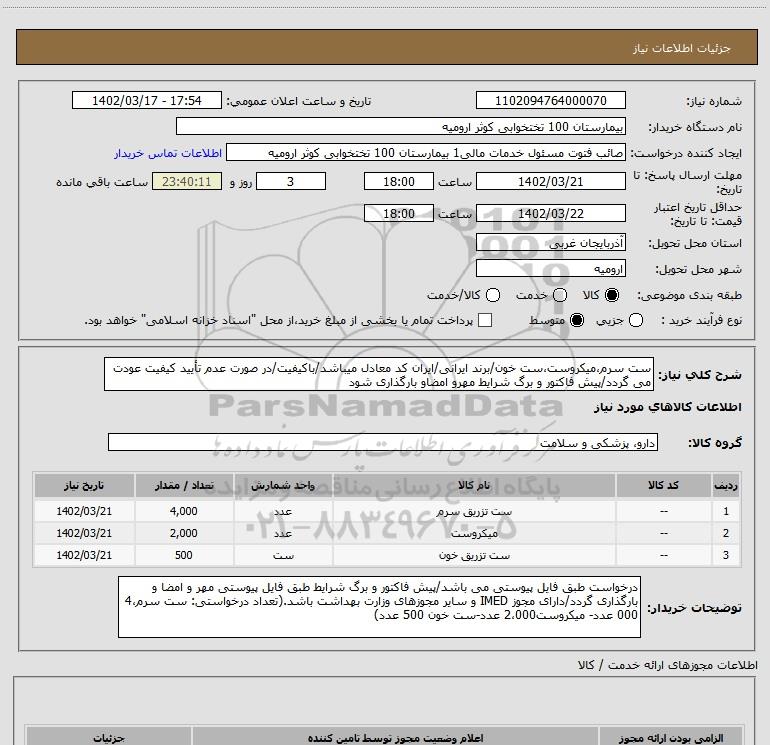The image size is (770, 745).
Task: Click the تعداد / مقدار column header
Action: click(x=184, y=485)
